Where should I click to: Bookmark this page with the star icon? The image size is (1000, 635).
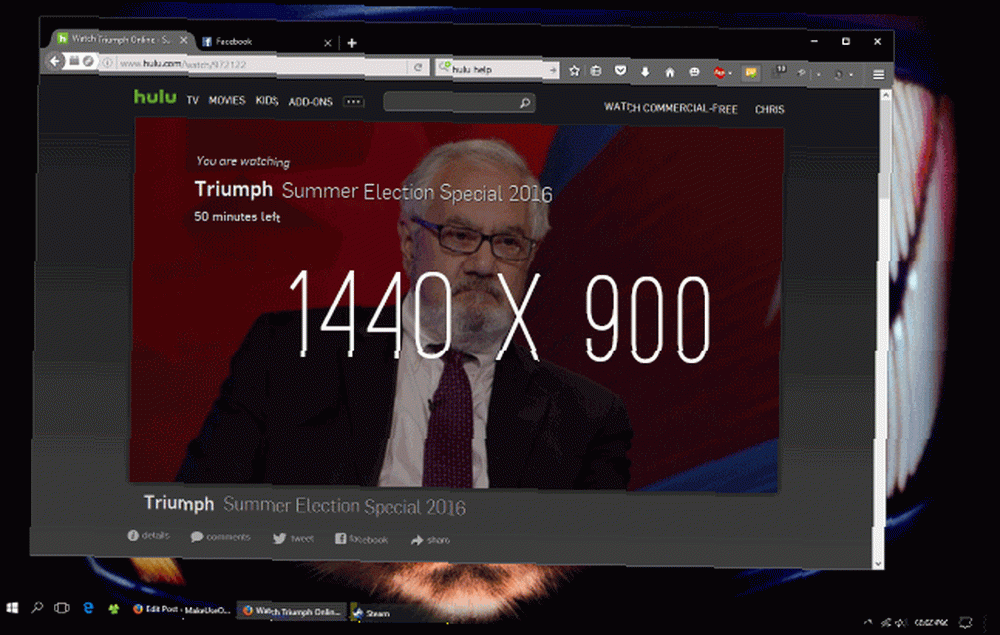(574, 70)
